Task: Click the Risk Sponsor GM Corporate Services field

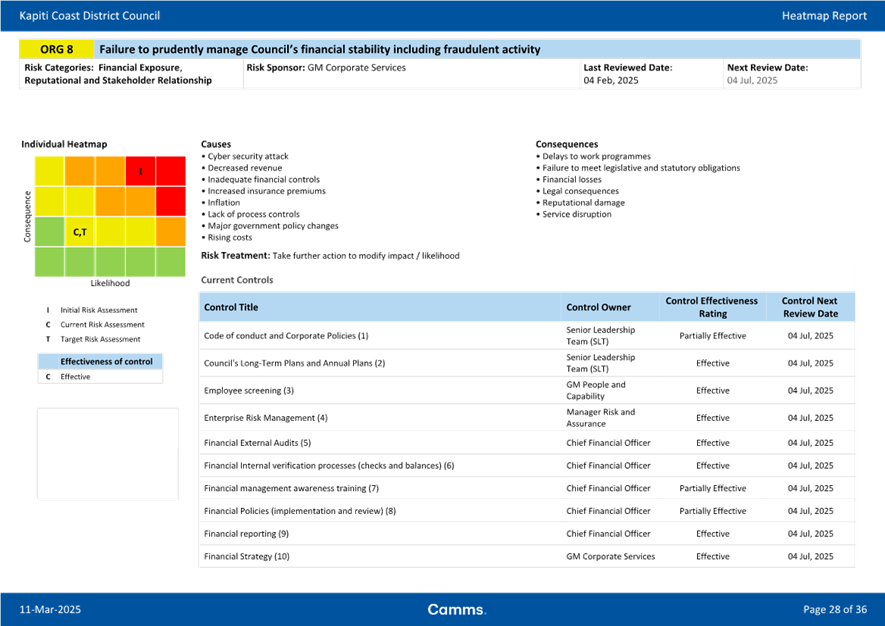Action: tap(326, 68)
